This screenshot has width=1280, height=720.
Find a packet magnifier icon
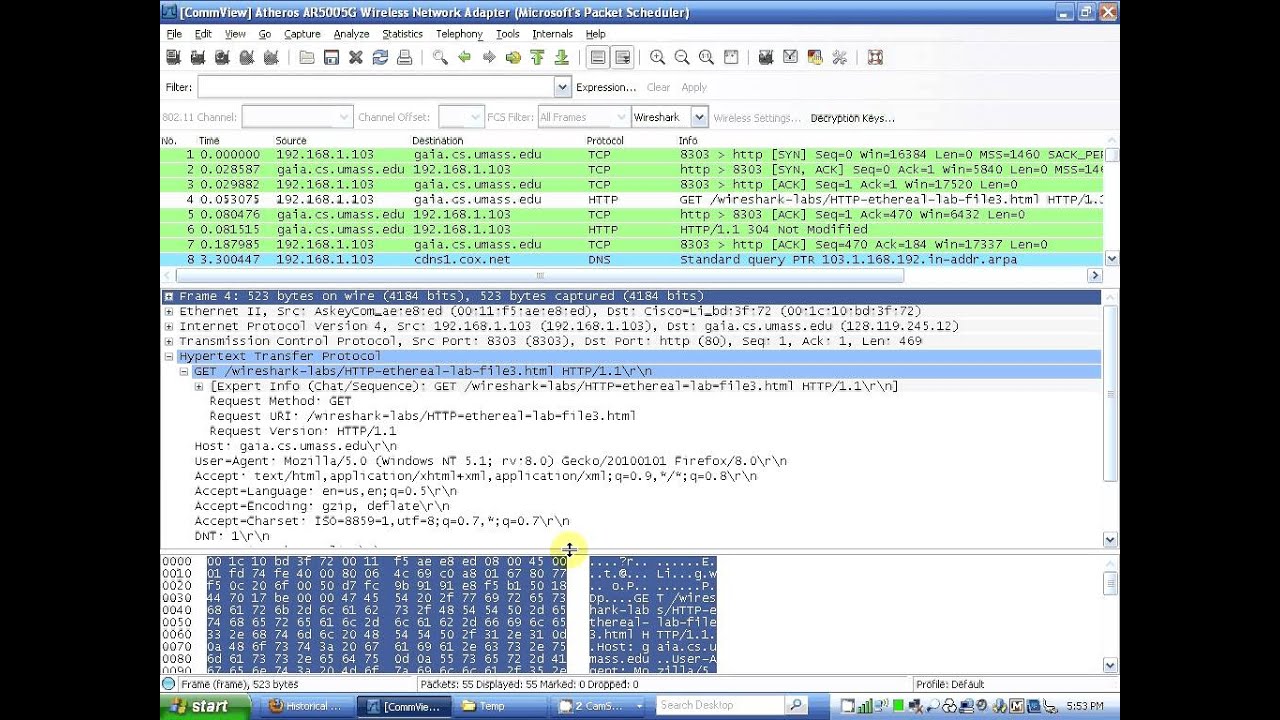click(x=440, y=58)
